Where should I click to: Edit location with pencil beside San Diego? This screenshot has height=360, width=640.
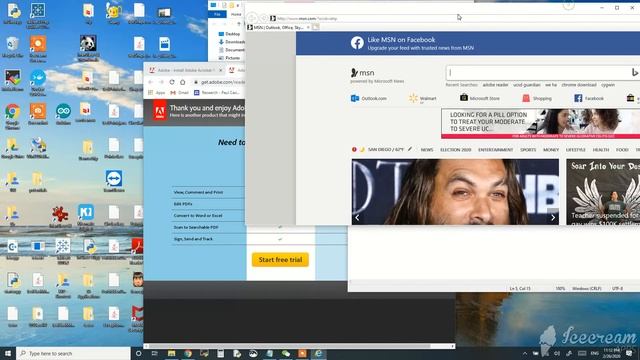(x=410, y=149)
